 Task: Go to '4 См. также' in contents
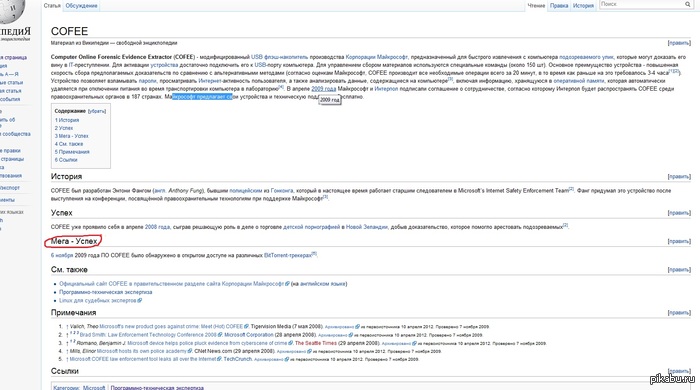point(69,144)
